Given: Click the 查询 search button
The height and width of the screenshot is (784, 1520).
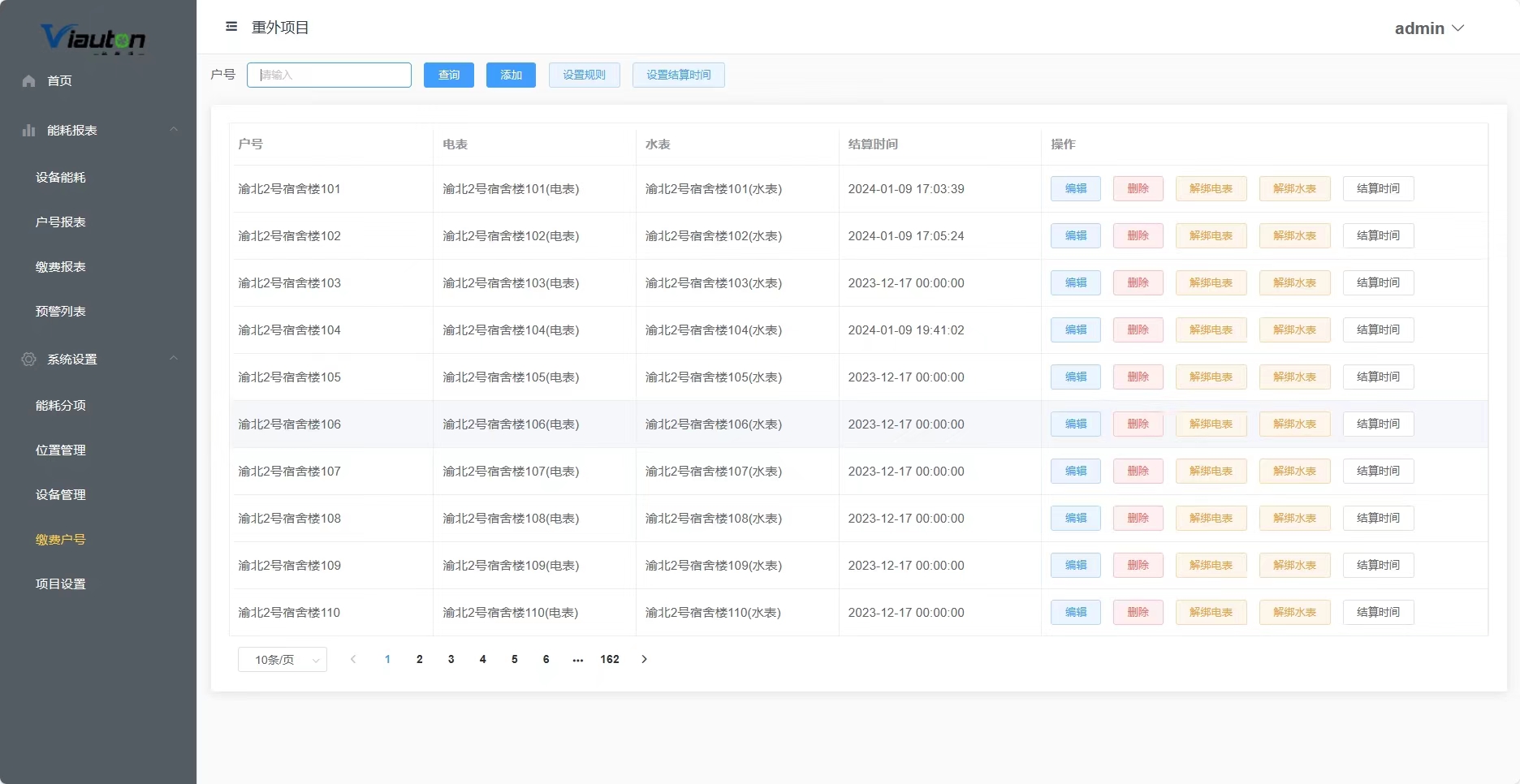Looking at the screenshot, I should tap(449, 75).
